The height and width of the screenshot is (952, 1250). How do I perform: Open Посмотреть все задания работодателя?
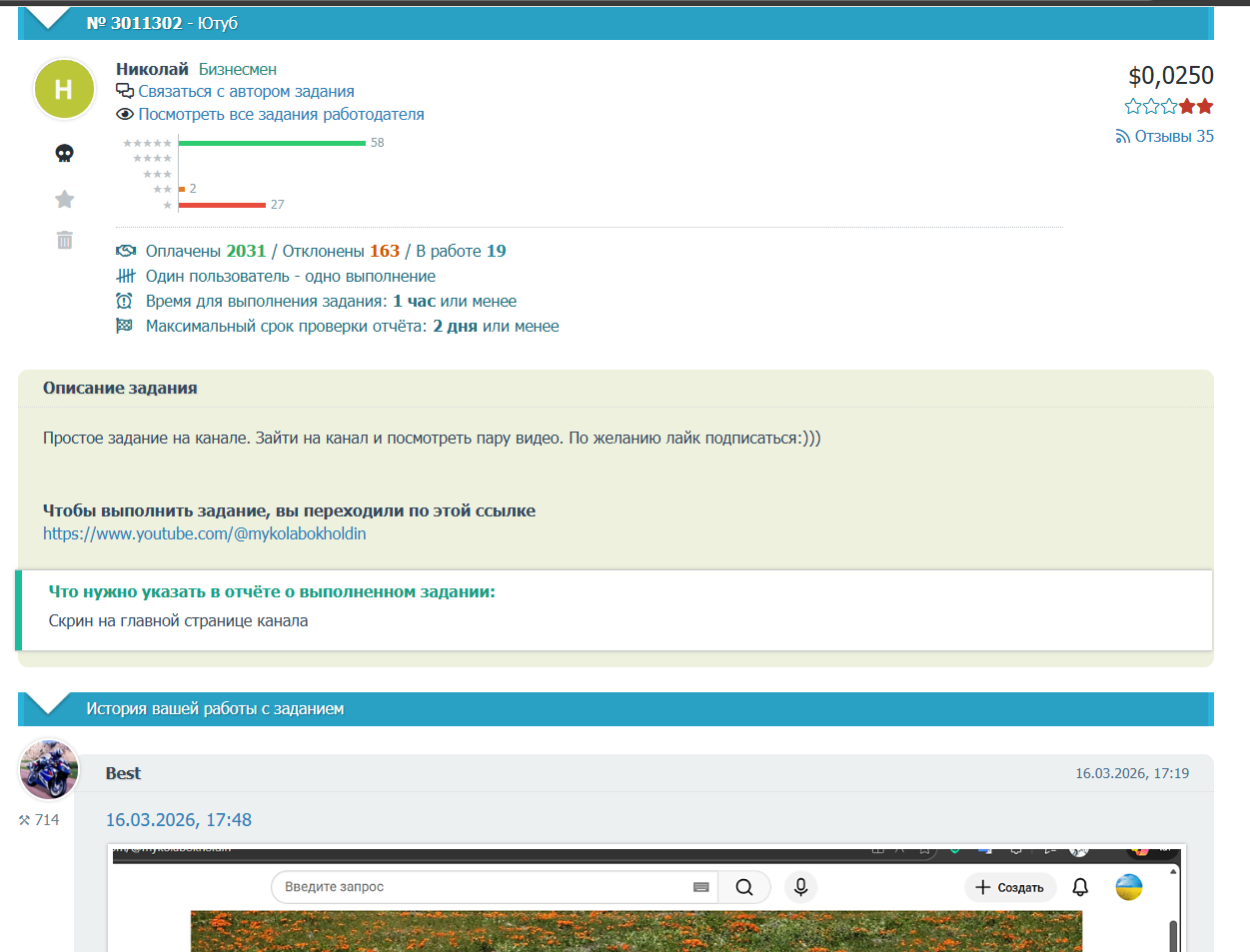(x=281, y=115)
